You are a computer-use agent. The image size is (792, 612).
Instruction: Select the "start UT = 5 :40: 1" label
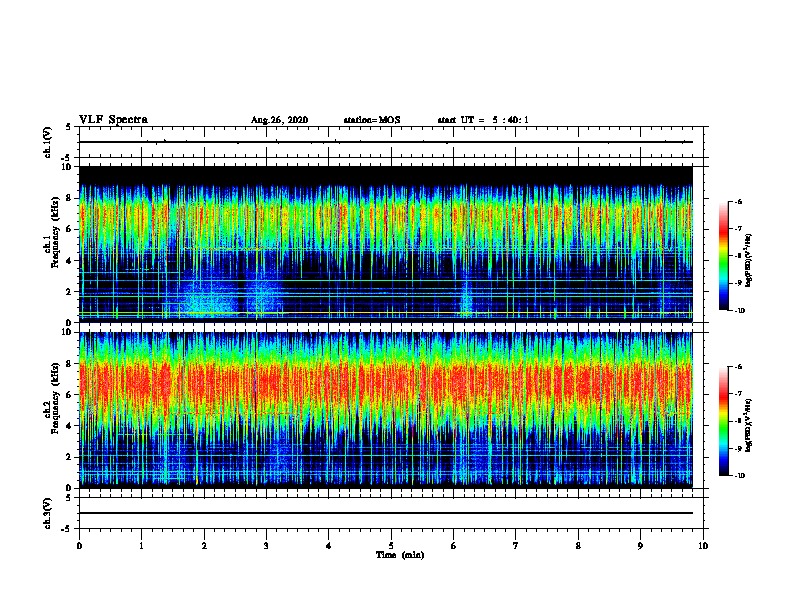click(x=483, y=120)
